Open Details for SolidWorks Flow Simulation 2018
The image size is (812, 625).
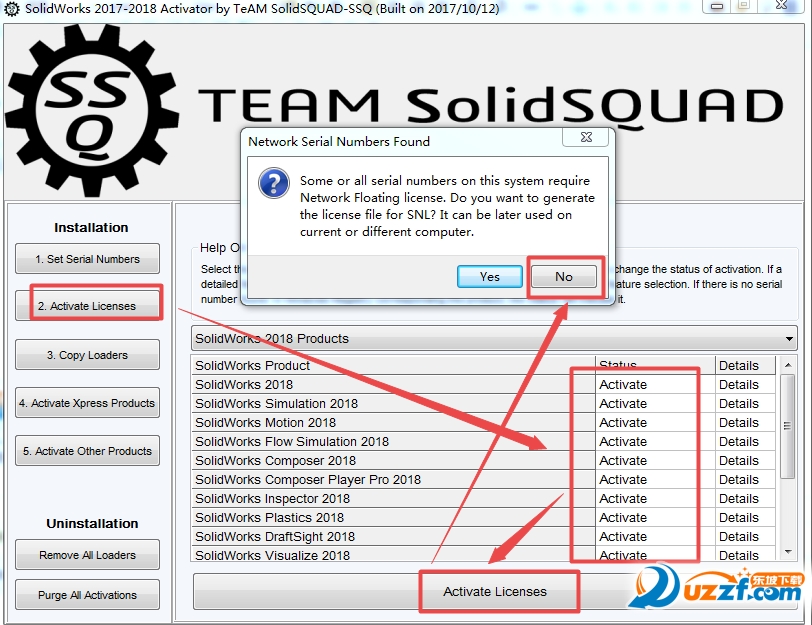[745, 442]
